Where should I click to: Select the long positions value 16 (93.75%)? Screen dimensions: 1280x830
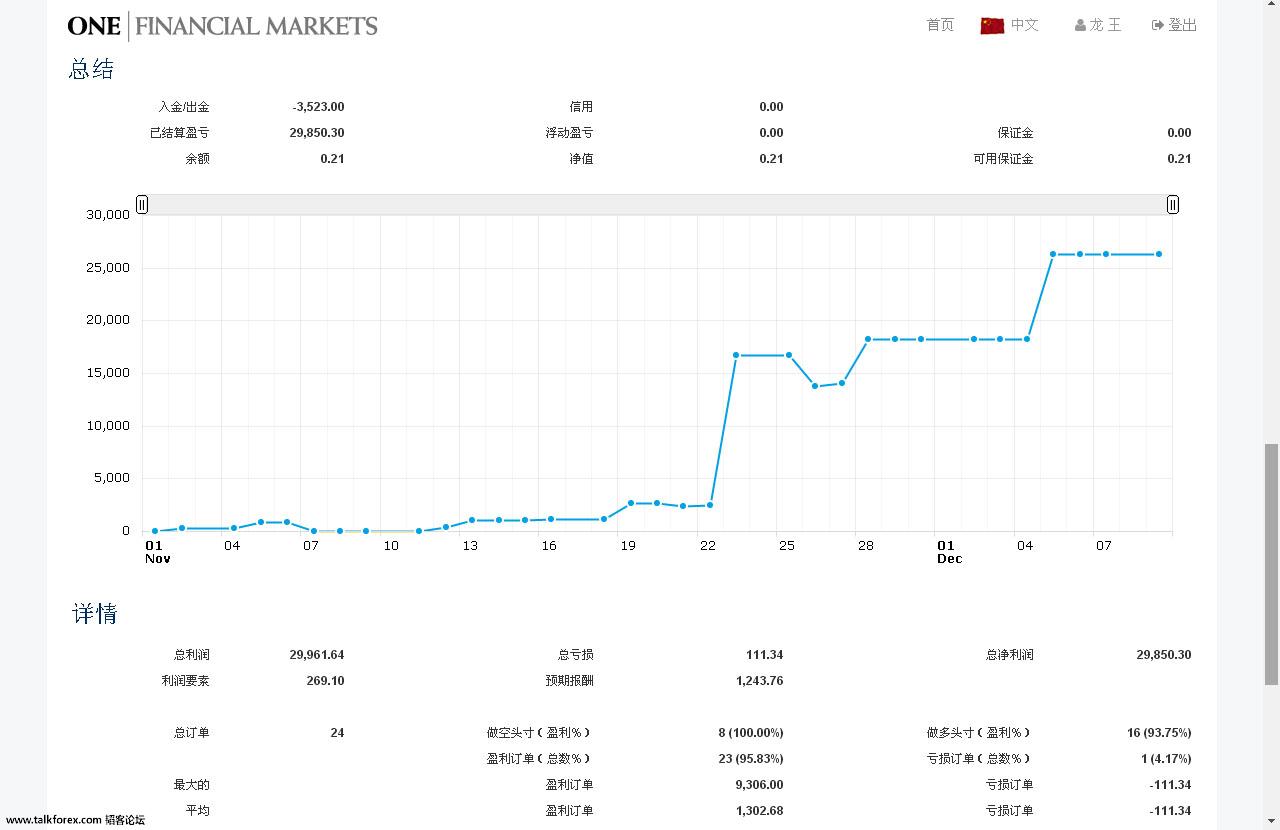point(1159,732)
